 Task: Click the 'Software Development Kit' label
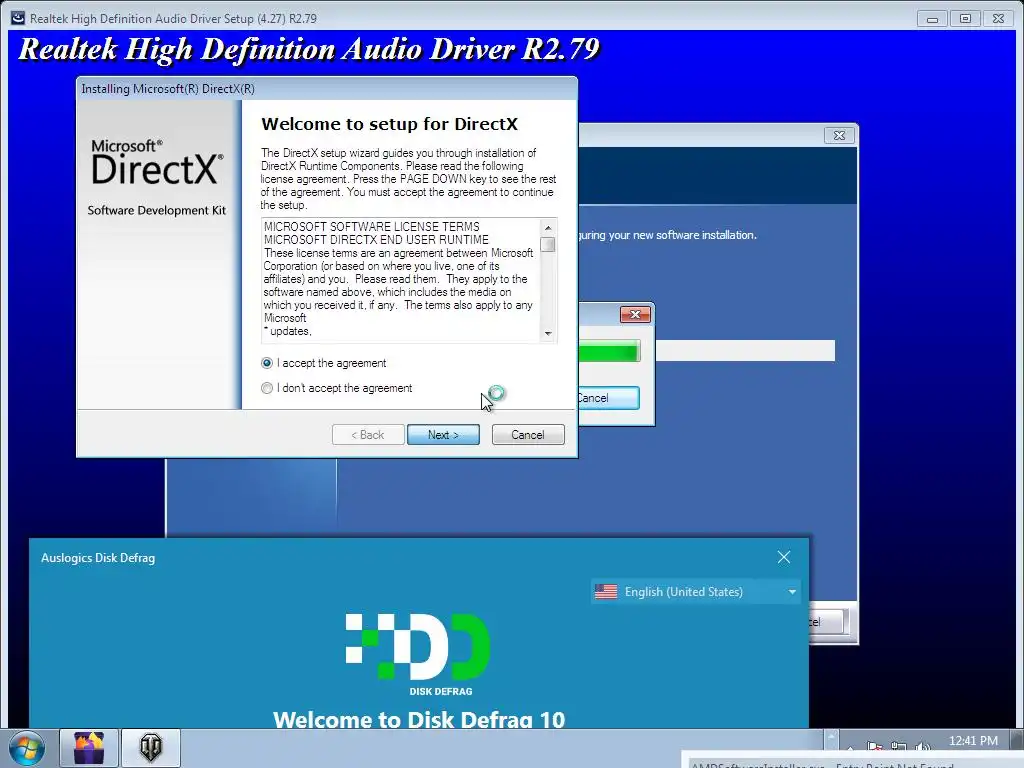(x=157, y=210)
